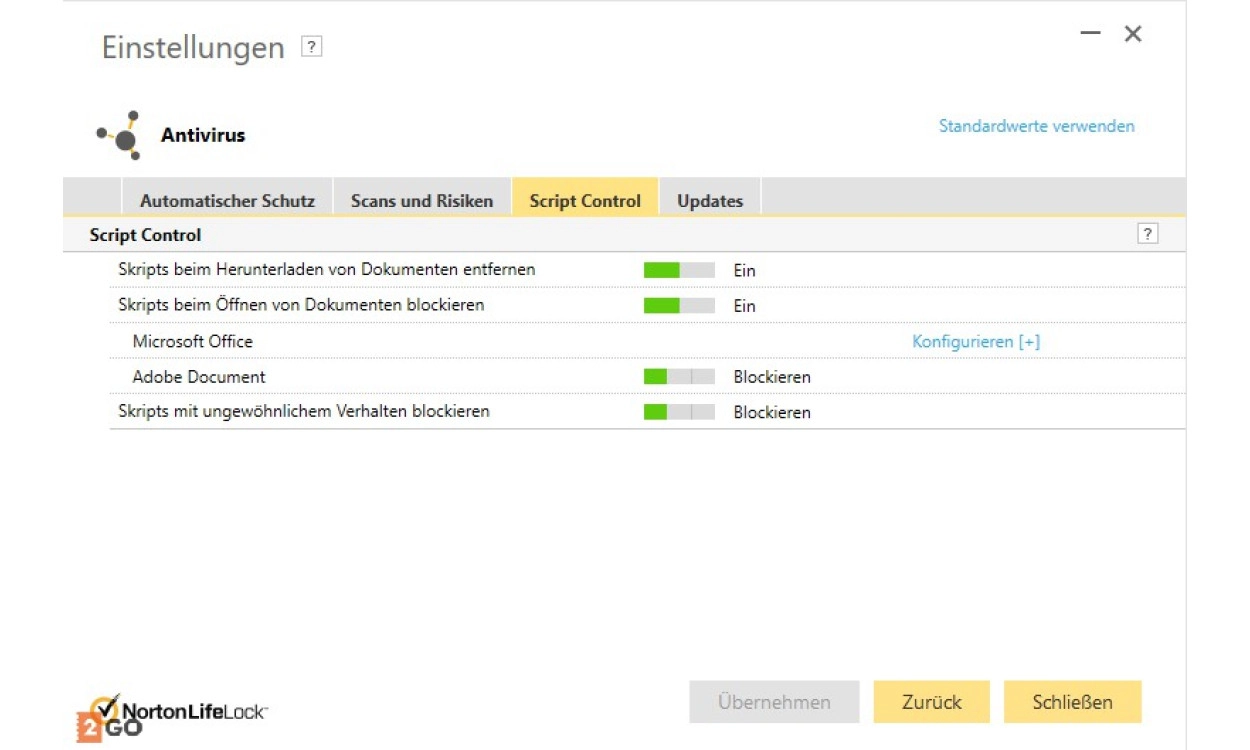
Task: Click the Schließen button
Action: (1072, 702)
